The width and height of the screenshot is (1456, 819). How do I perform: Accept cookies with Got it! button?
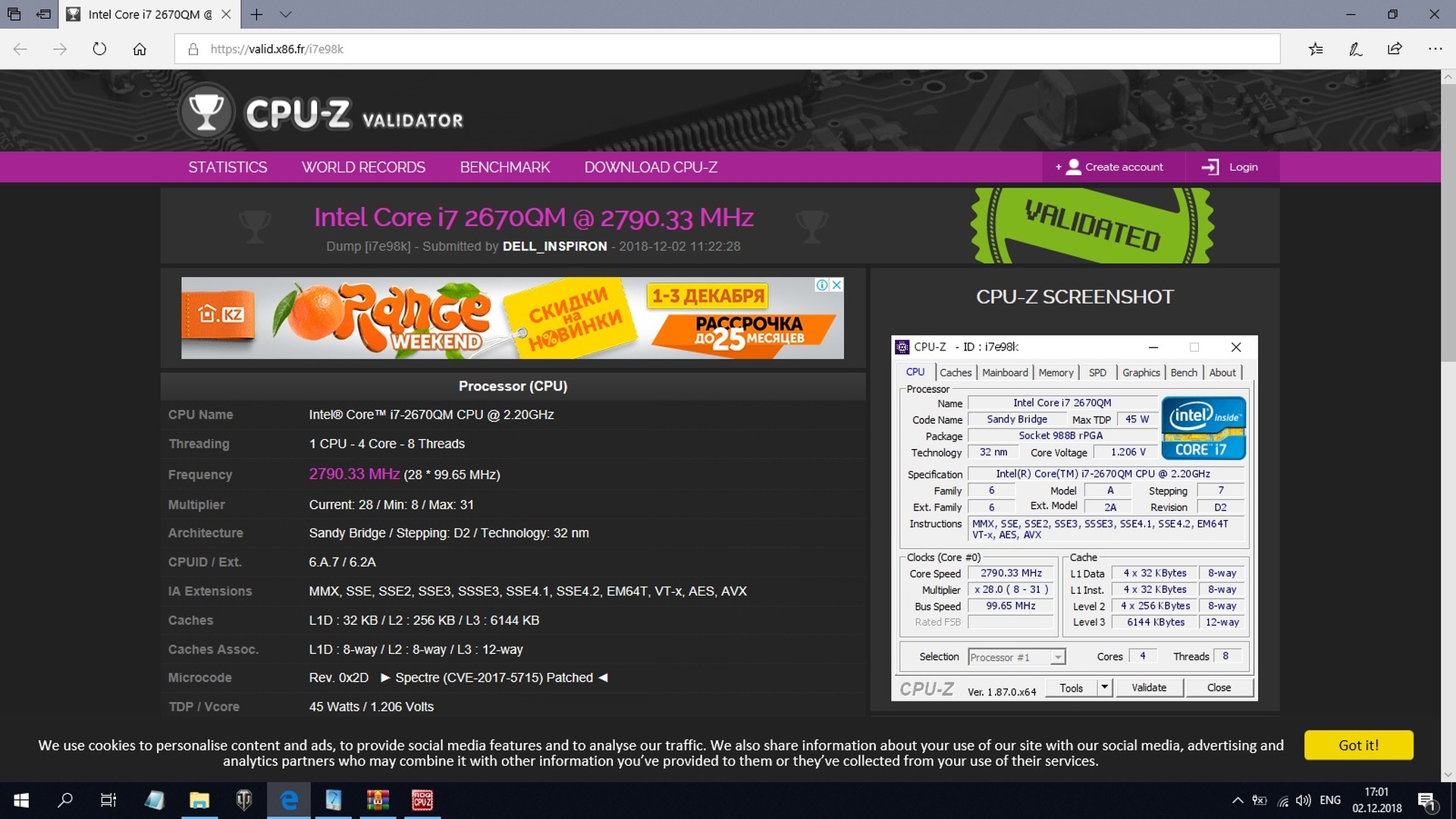(x=1358, y=745)
